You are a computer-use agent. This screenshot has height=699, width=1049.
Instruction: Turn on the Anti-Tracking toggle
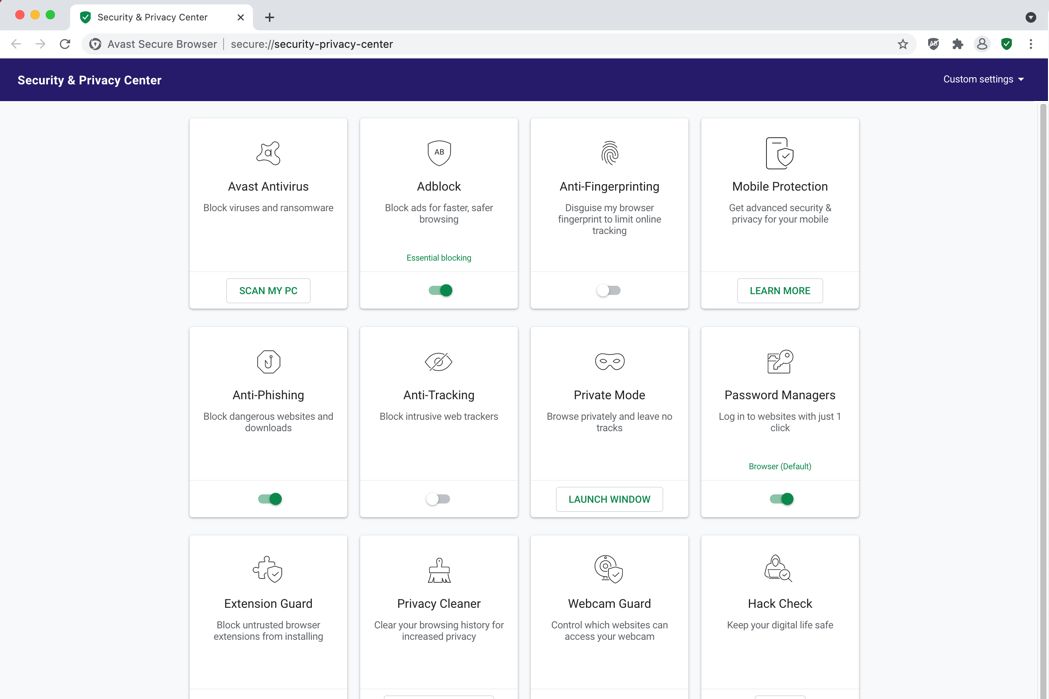(438, 499)
